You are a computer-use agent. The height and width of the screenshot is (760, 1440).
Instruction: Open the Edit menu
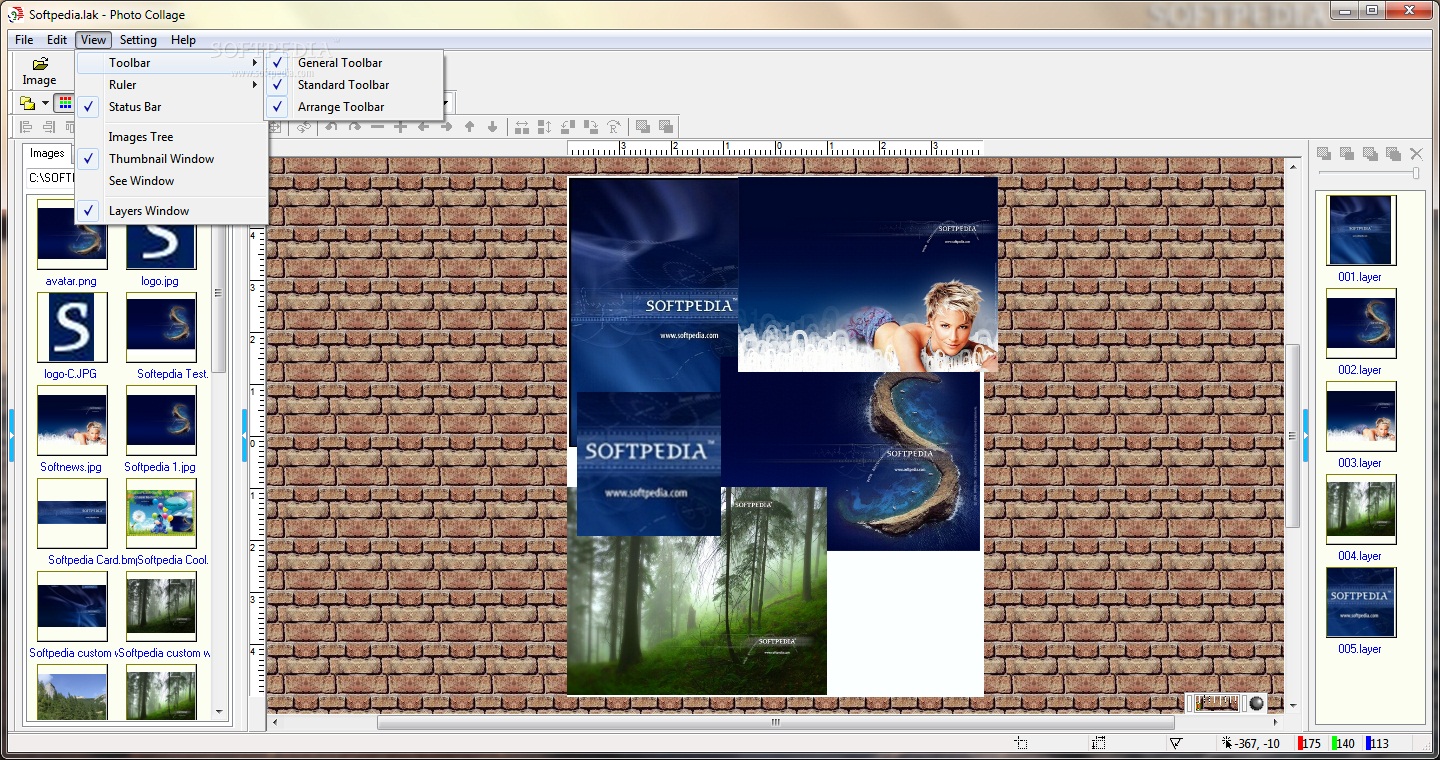[57, 40]
